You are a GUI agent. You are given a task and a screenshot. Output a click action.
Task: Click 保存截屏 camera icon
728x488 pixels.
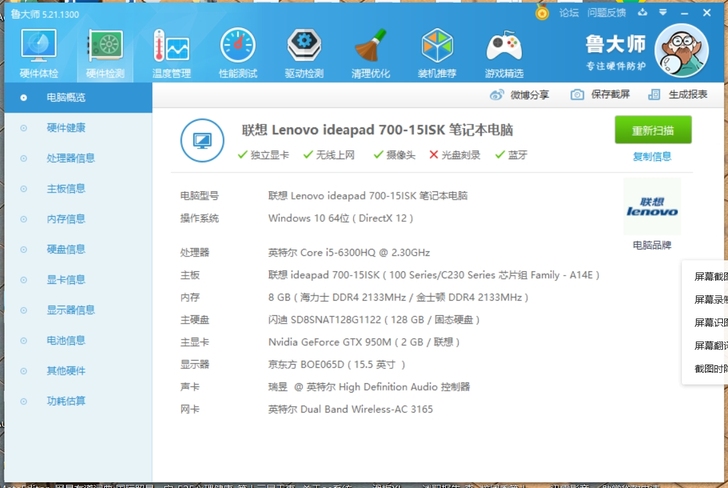pyautogui.click(x=577, y=95)
